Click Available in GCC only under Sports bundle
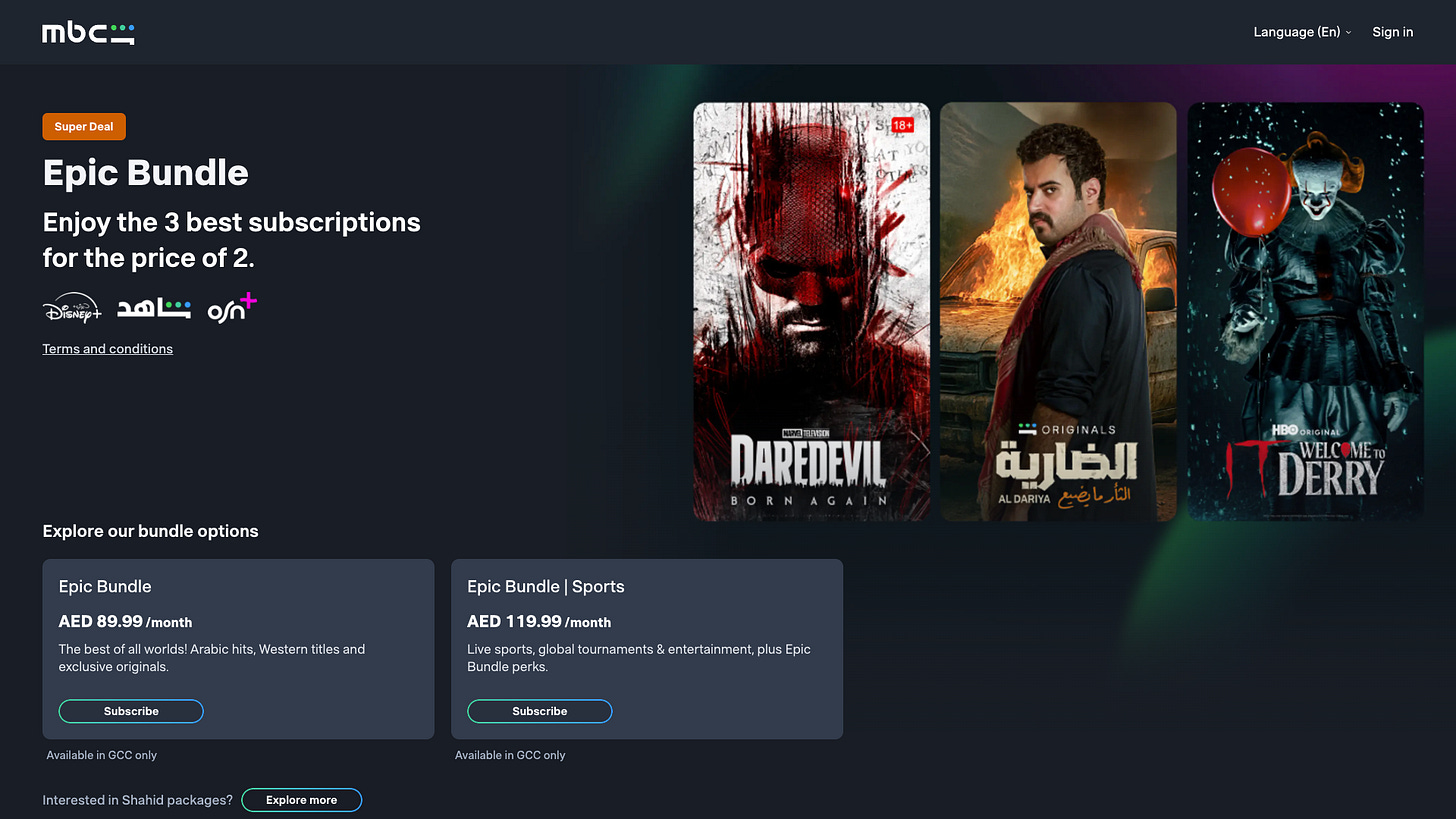 [x=510, y=755]
